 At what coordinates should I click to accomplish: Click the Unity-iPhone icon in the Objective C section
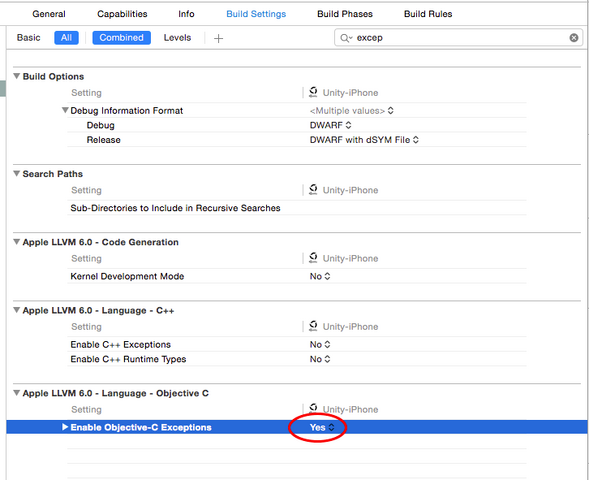313,408
